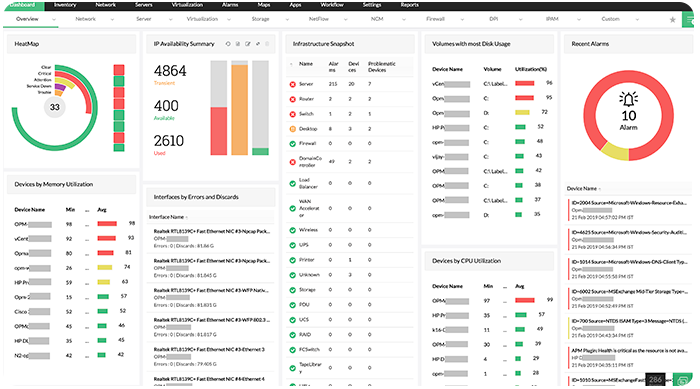Click the top red square in HeatMap column

(119, 70)
